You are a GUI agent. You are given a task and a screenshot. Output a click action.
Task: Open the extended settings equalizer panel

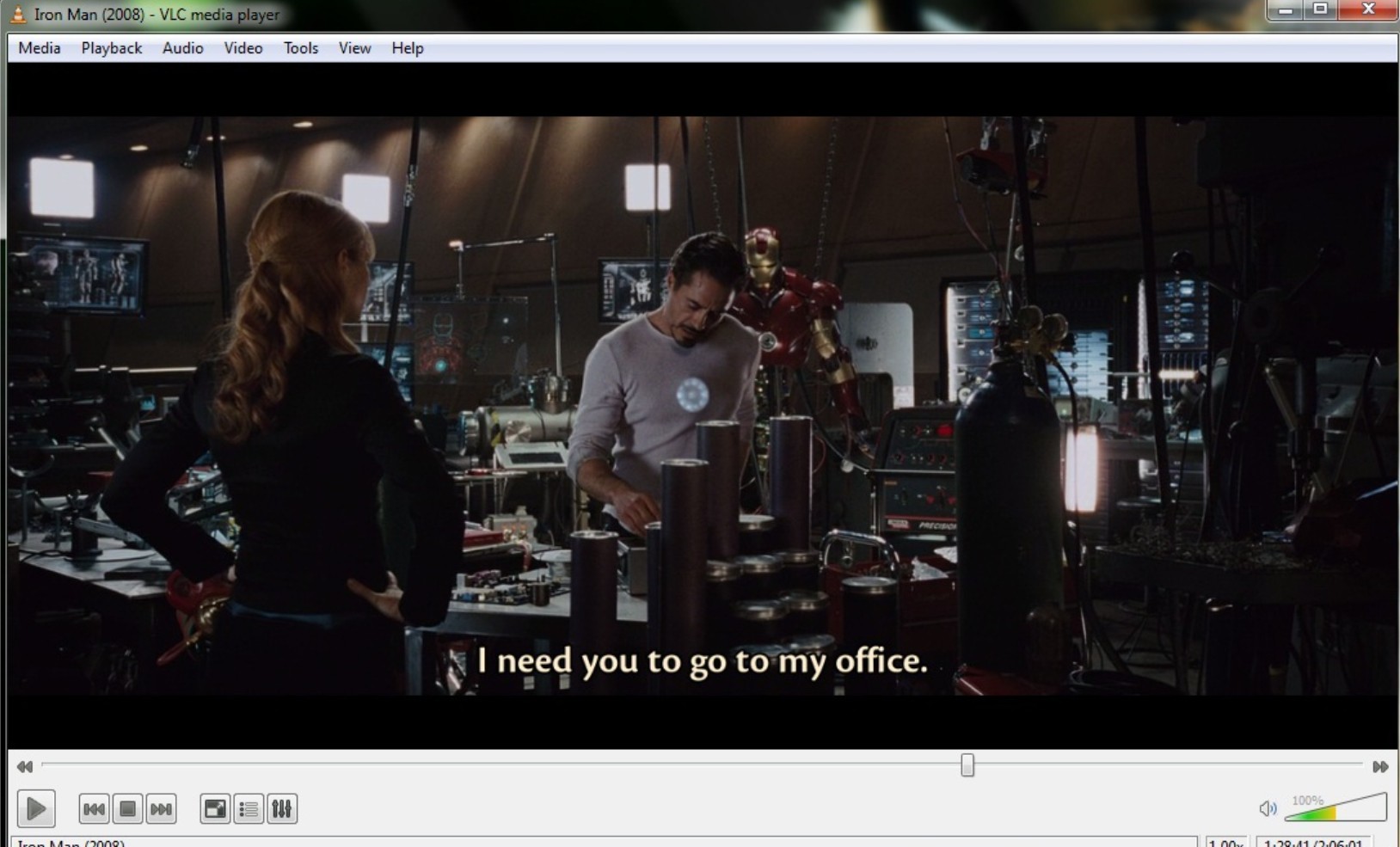(x=282, y=808)
